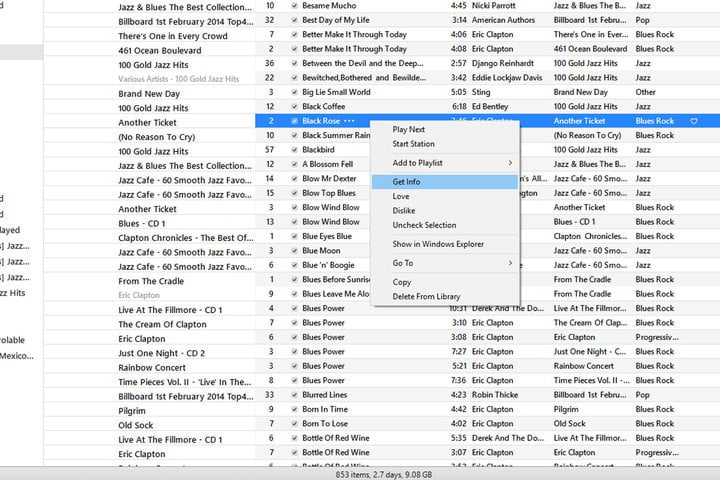Click the artist Ed Bentley

(x=490, y=107)
